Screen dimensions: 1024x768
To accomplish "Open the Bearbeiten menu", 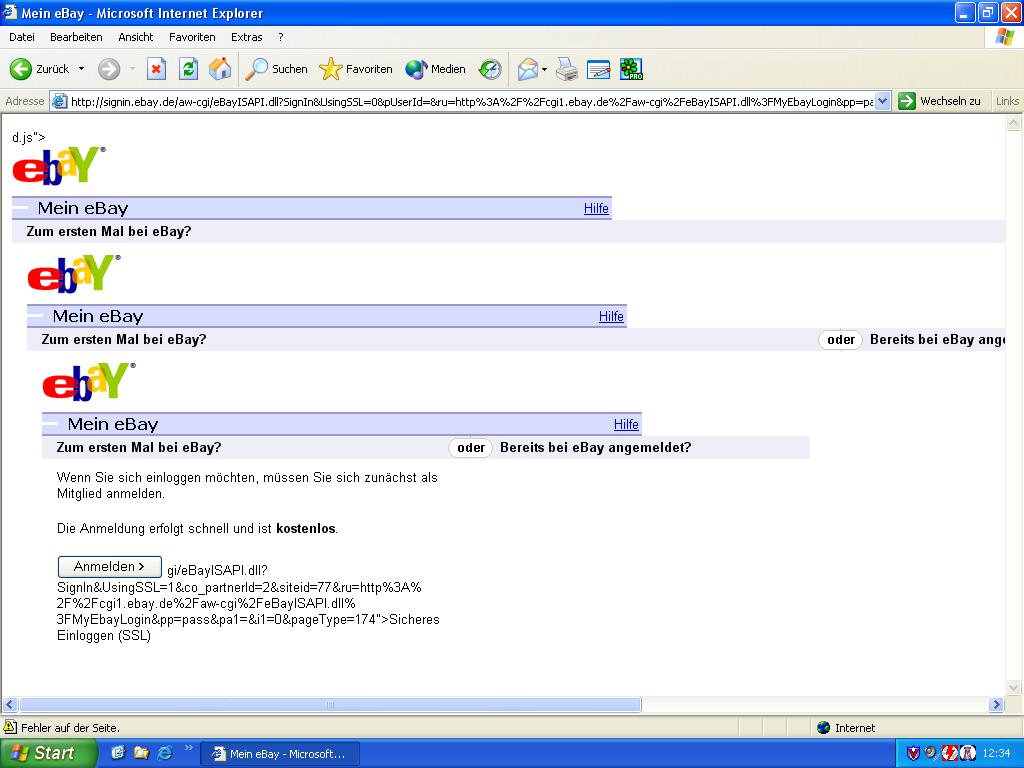I will pos(76,37).
